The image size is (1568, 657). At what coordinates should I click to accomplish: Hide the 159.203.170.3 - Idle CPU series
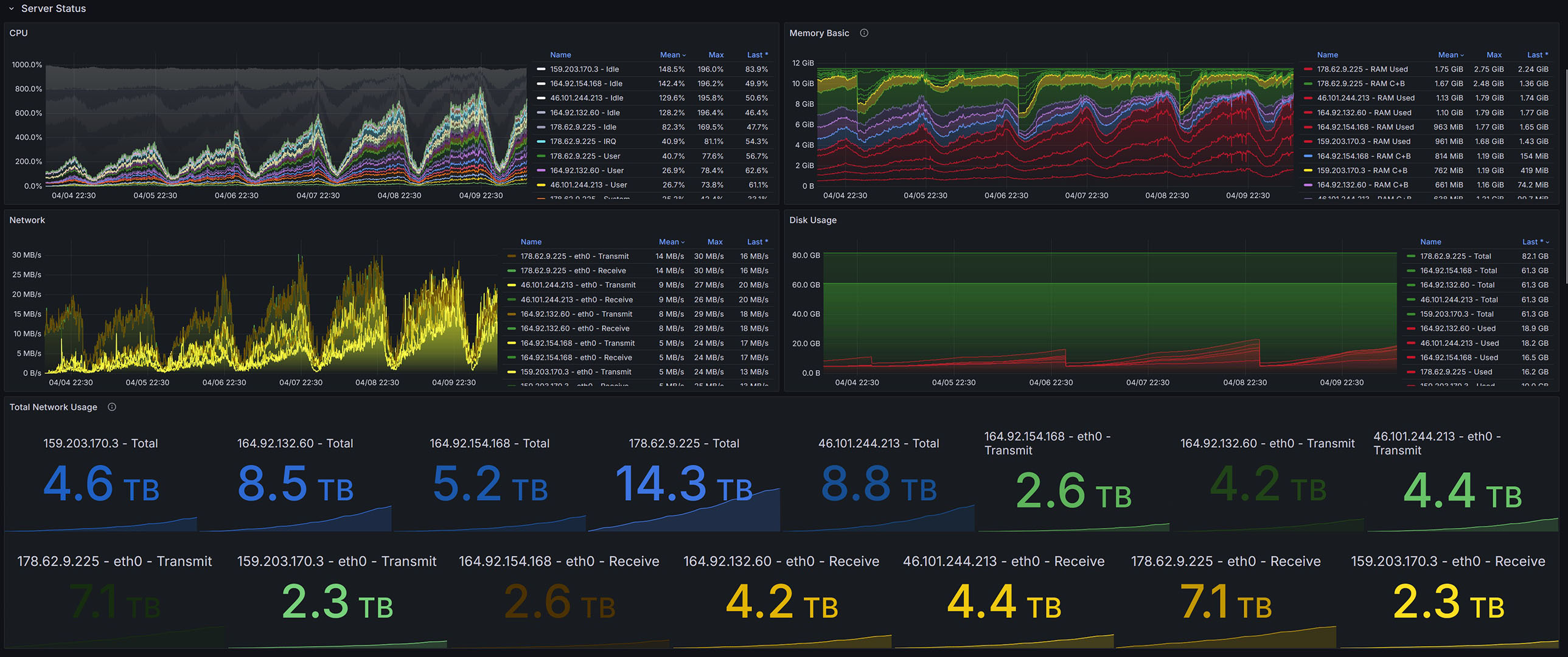click(x=583, y=69)
